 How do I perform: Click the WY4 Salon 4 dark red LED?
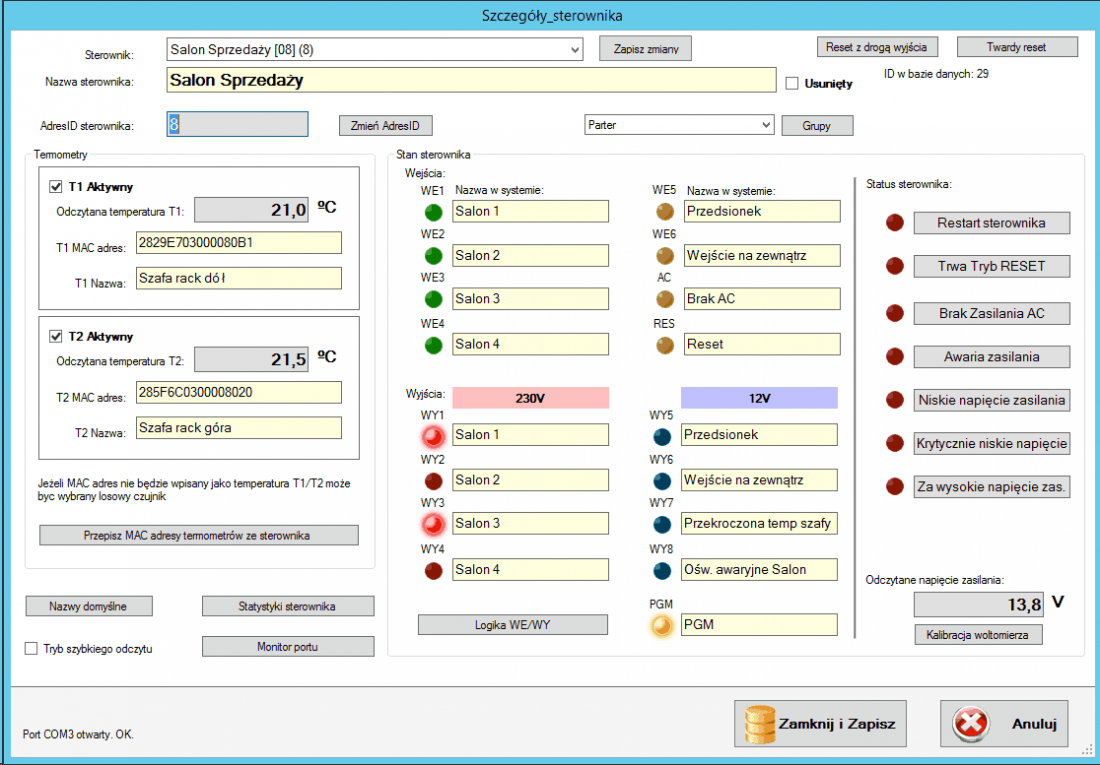point(433,570)
